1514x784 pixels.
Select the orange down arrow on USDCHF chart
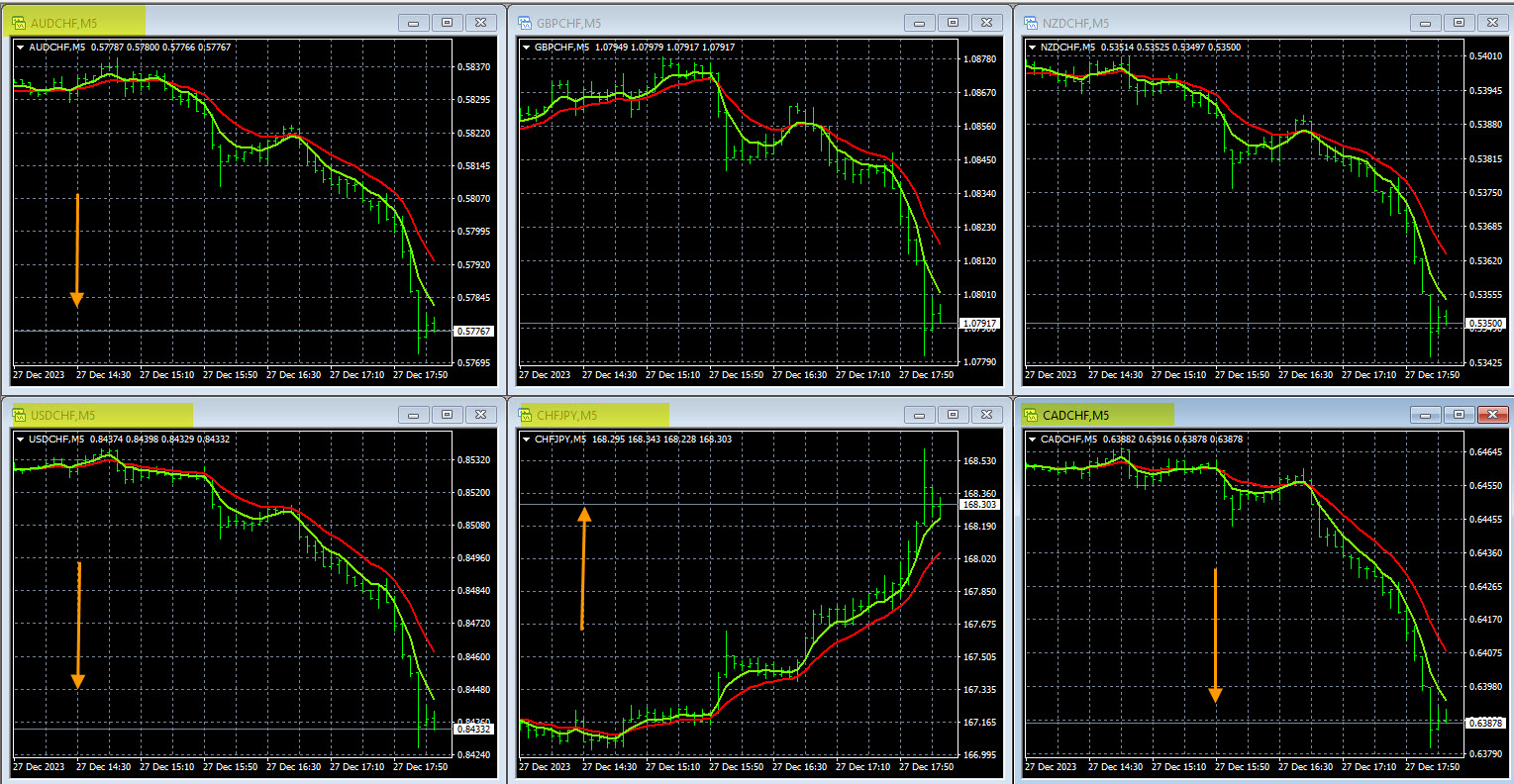click(x=77, y=626)
